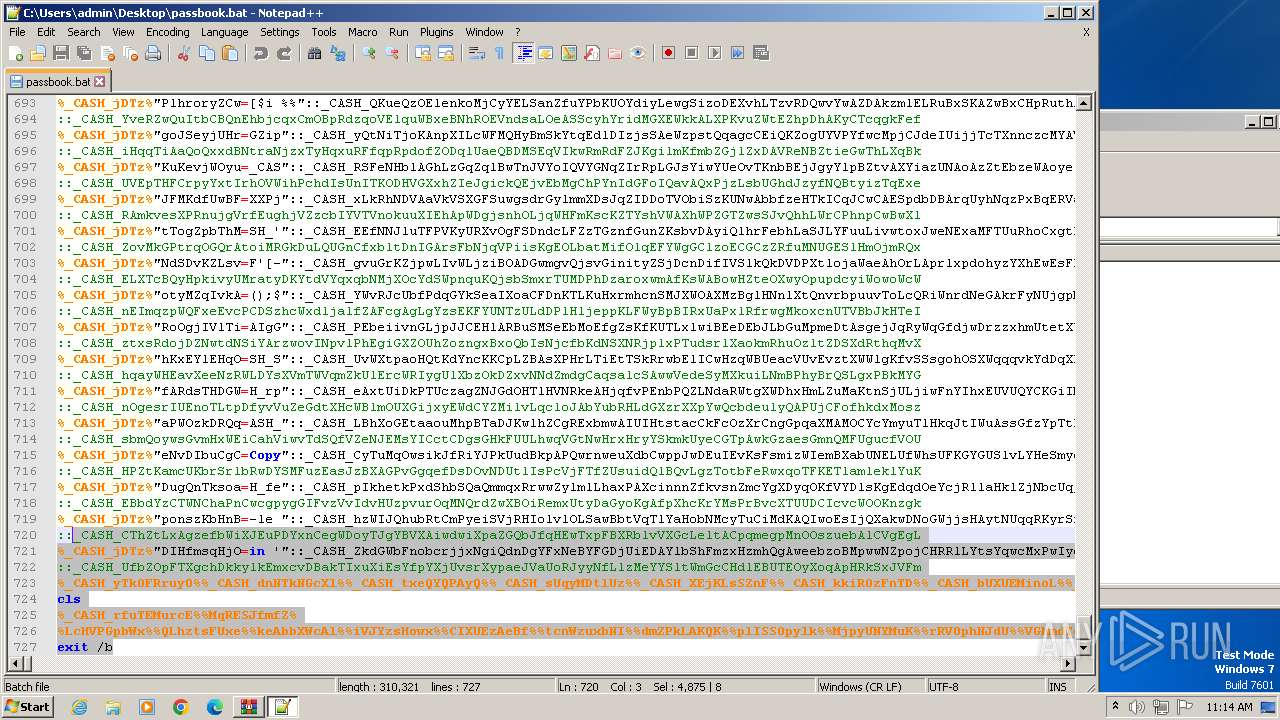Toggle monitoring with eye icon
This screenshot has height=720, width=1280.
637,53
